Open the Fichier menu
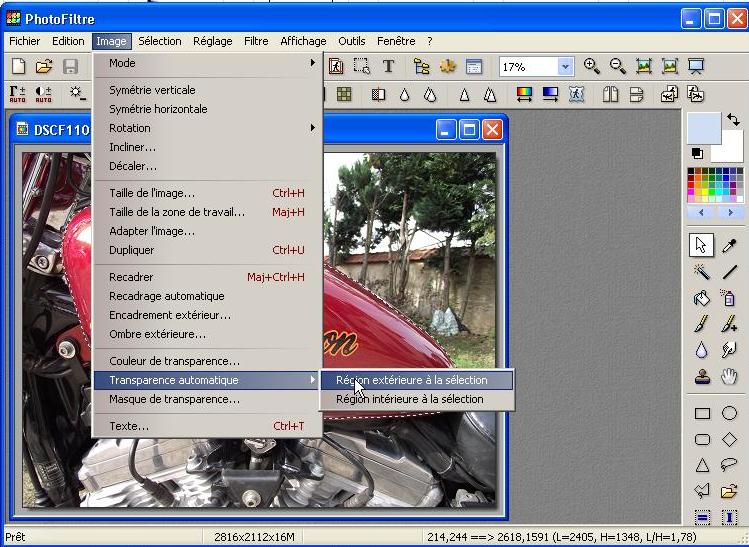 click(25, 41)
